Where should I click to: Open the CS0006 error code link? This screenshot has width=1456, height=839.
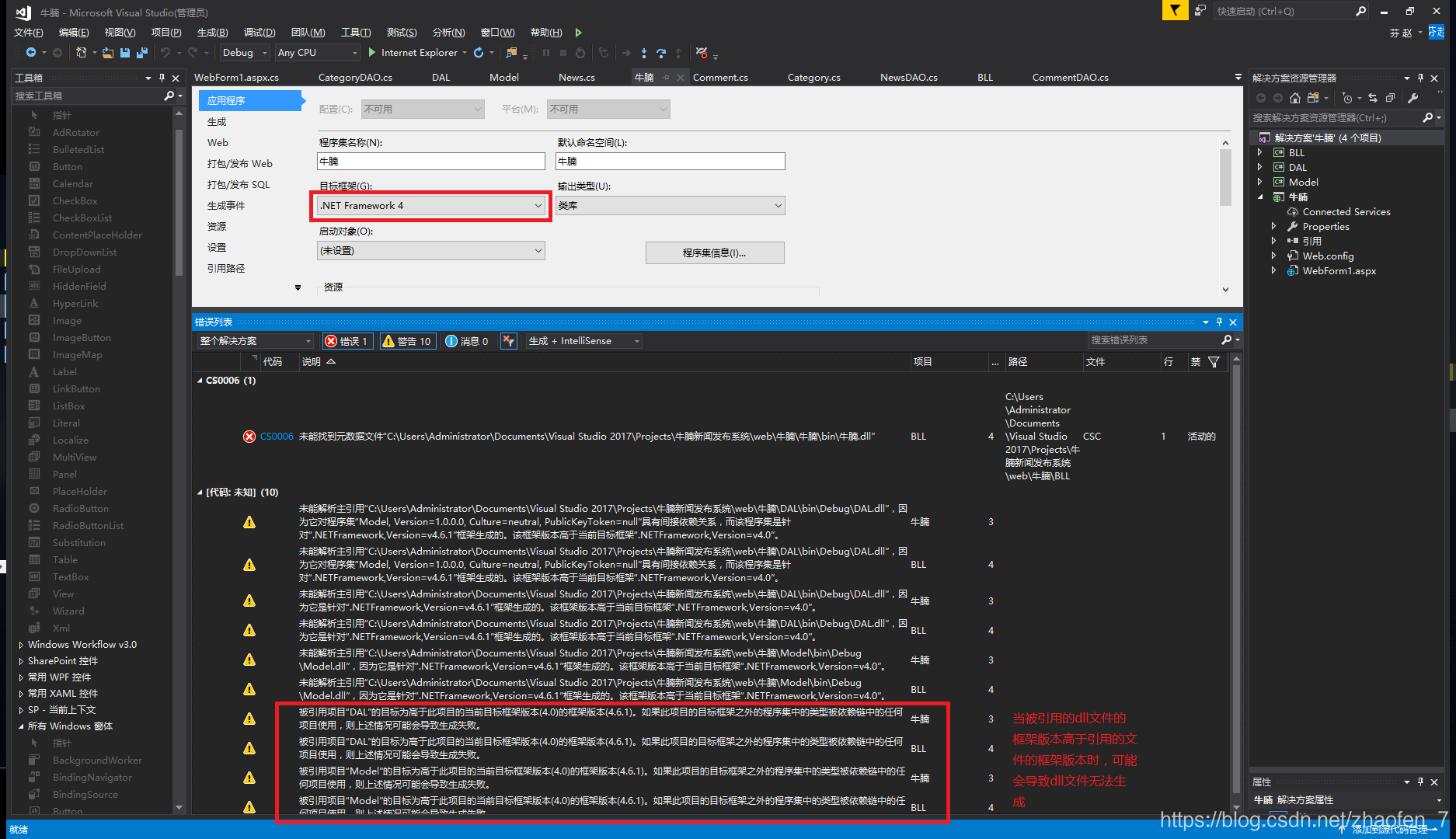click(277, 437)
